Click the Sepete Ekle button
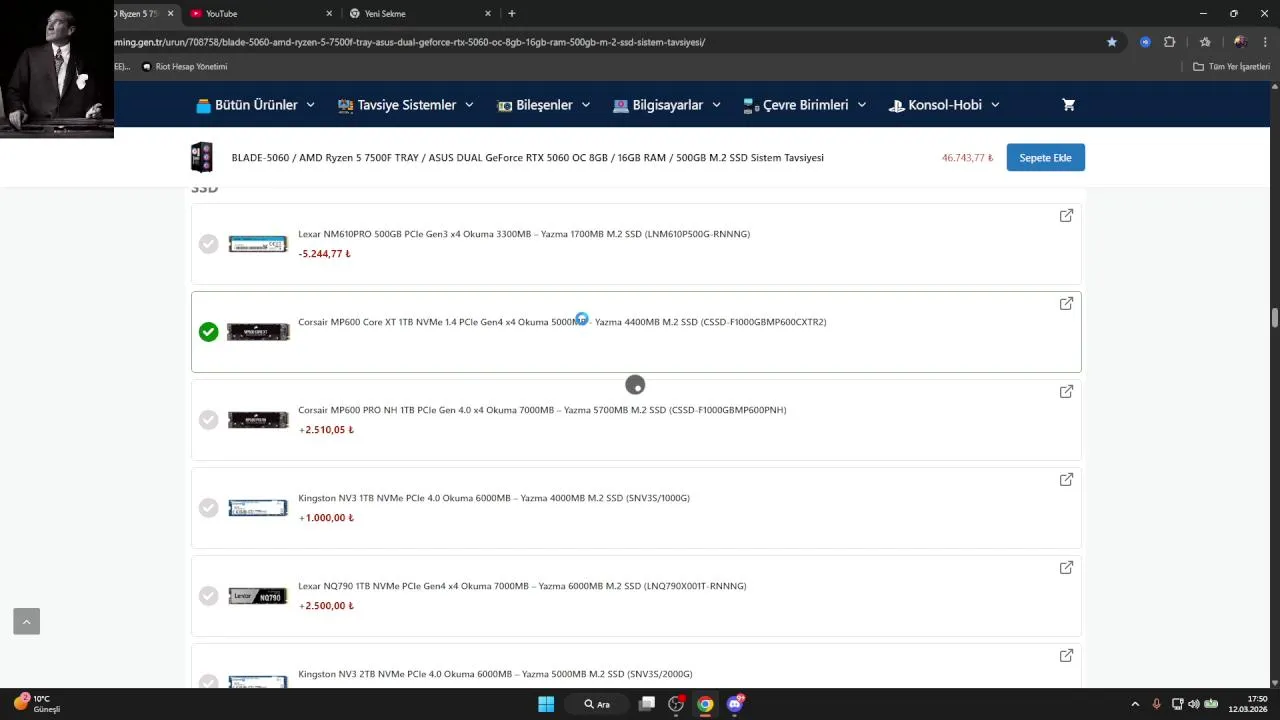The height and width of the screenshot is (720, 1280). [1045, 158]
